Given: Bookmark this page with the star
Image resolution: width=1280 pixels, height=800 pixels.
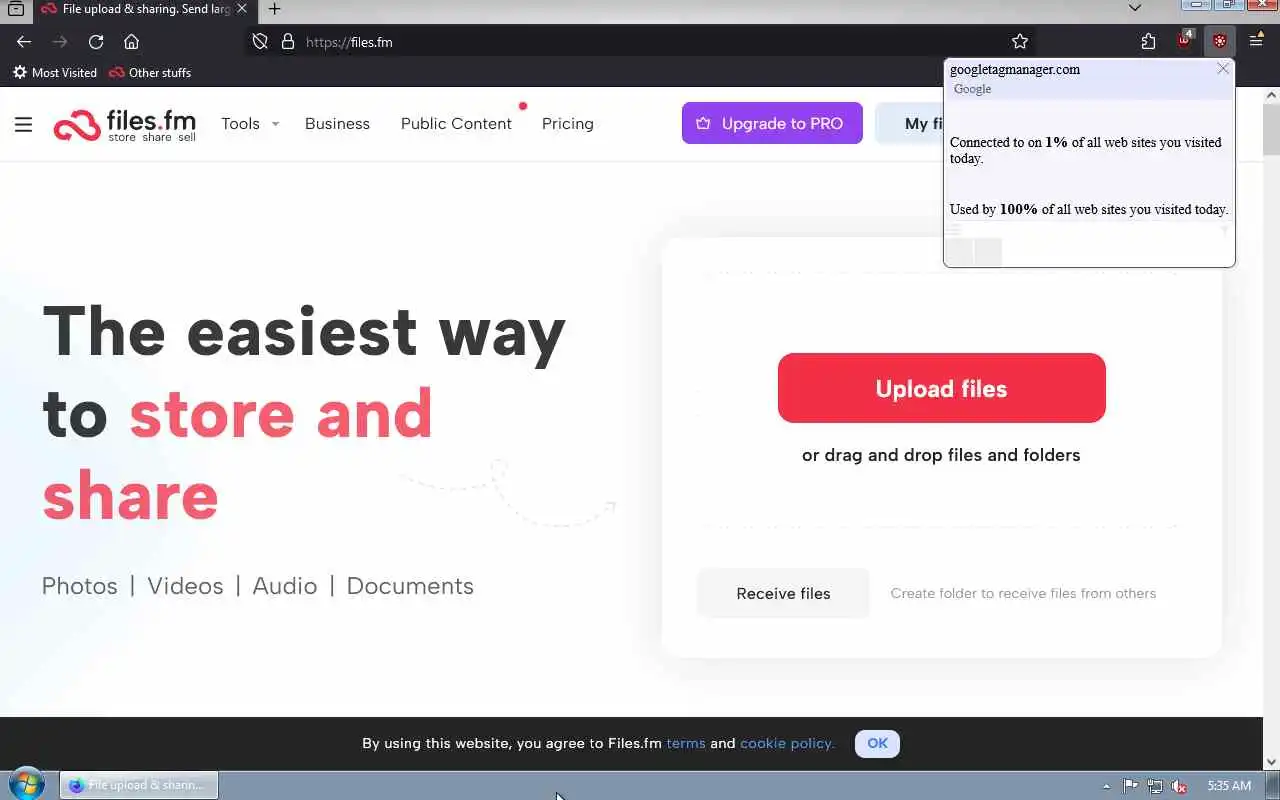Looking at the screenshot, I should pyautogui.click(x=1020, y=41).
